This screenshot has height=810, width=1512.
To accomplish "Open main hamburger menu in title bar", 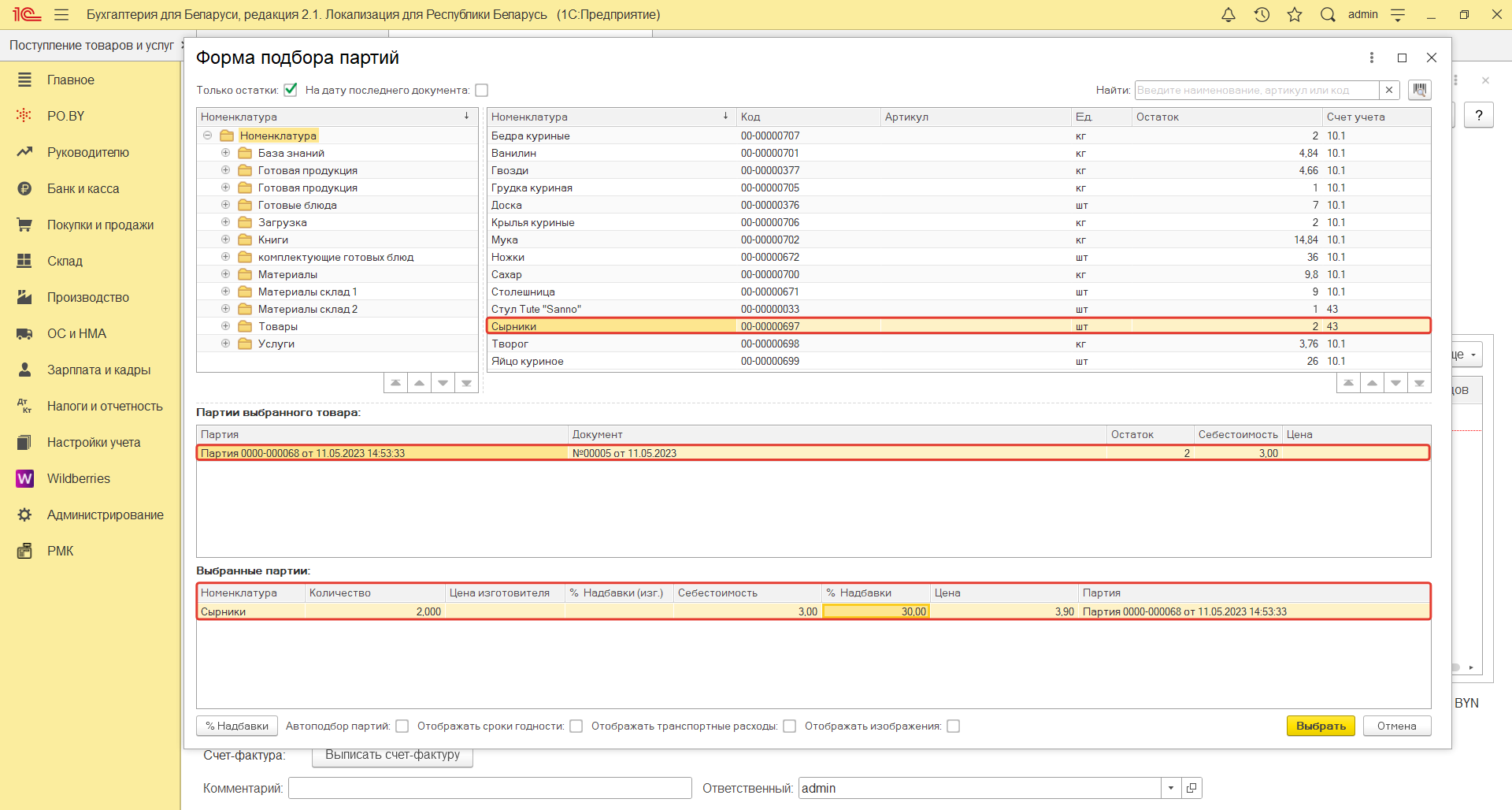I will click(x=61, y=15).
